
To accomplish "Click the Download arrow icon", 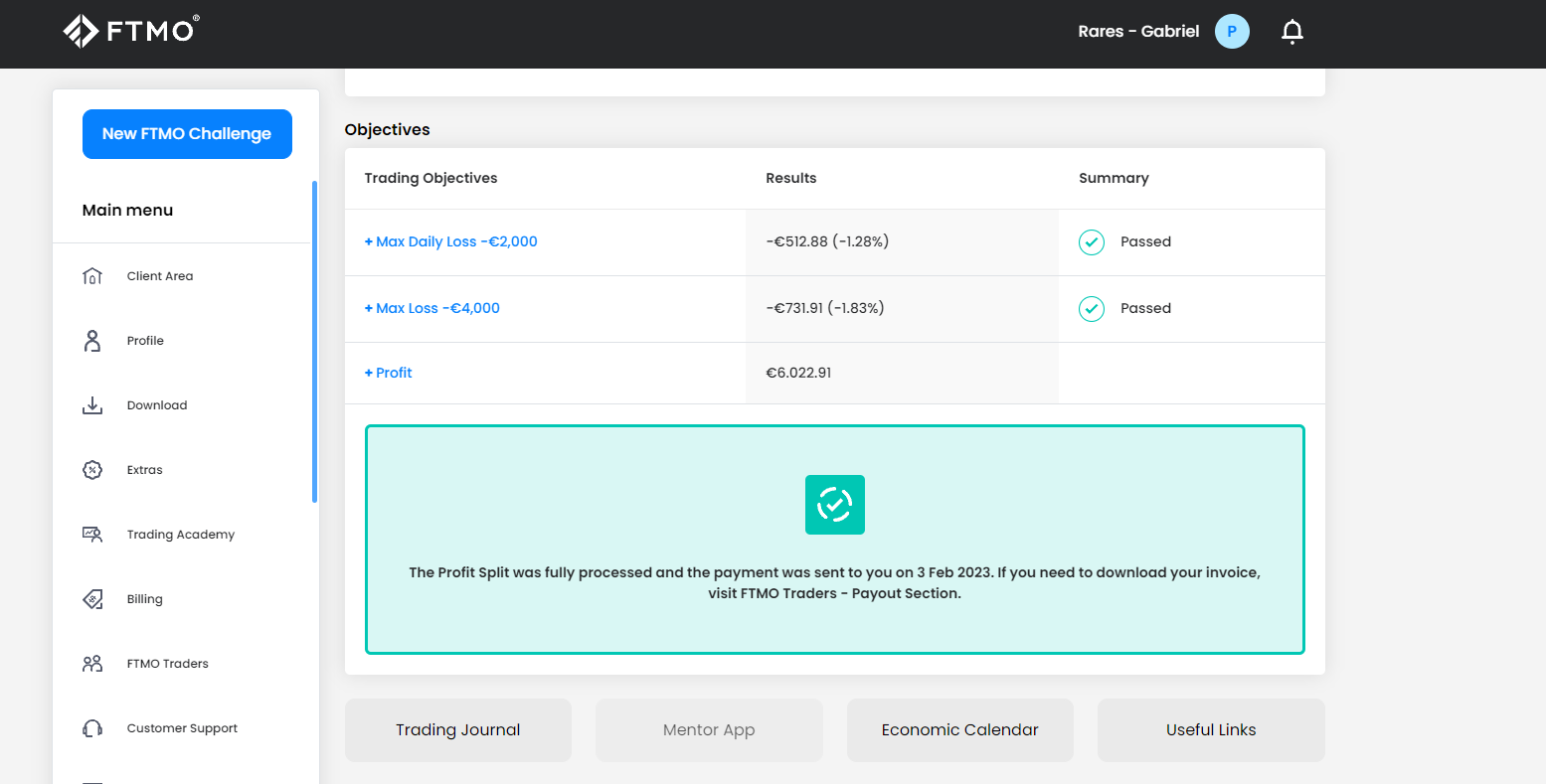I will point(92,405).
